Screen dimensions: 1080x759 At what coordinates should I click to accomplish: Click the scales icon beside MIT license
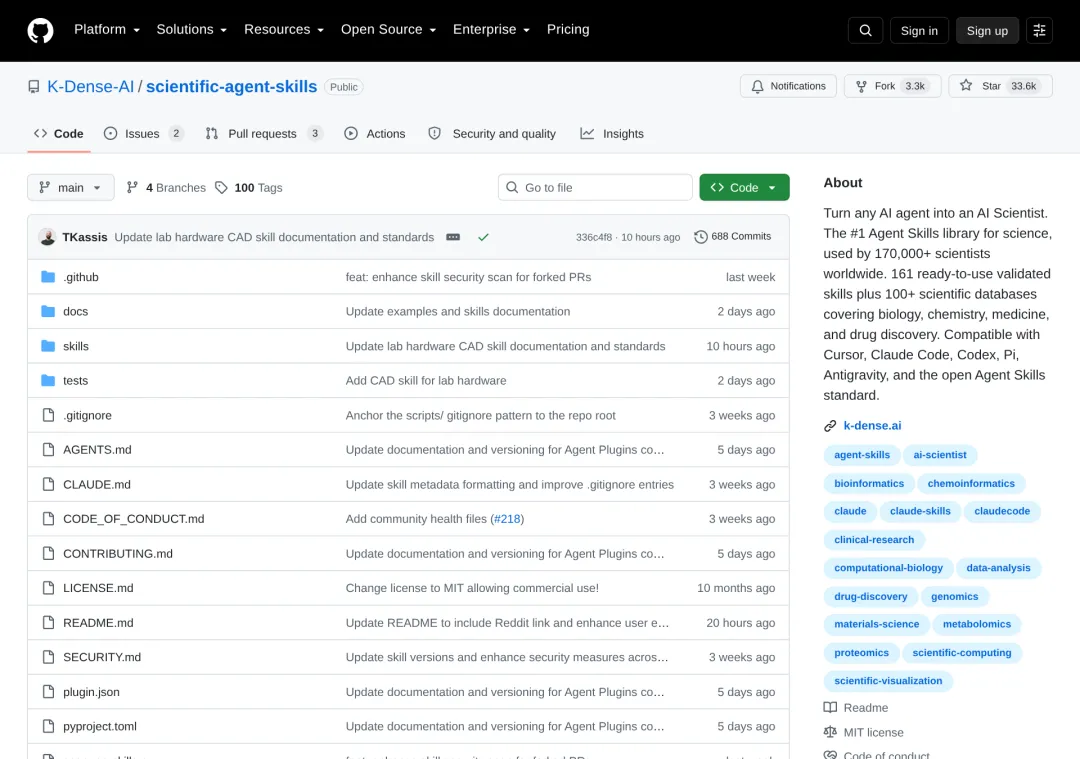pyautogui.click(x=830, y=732)
